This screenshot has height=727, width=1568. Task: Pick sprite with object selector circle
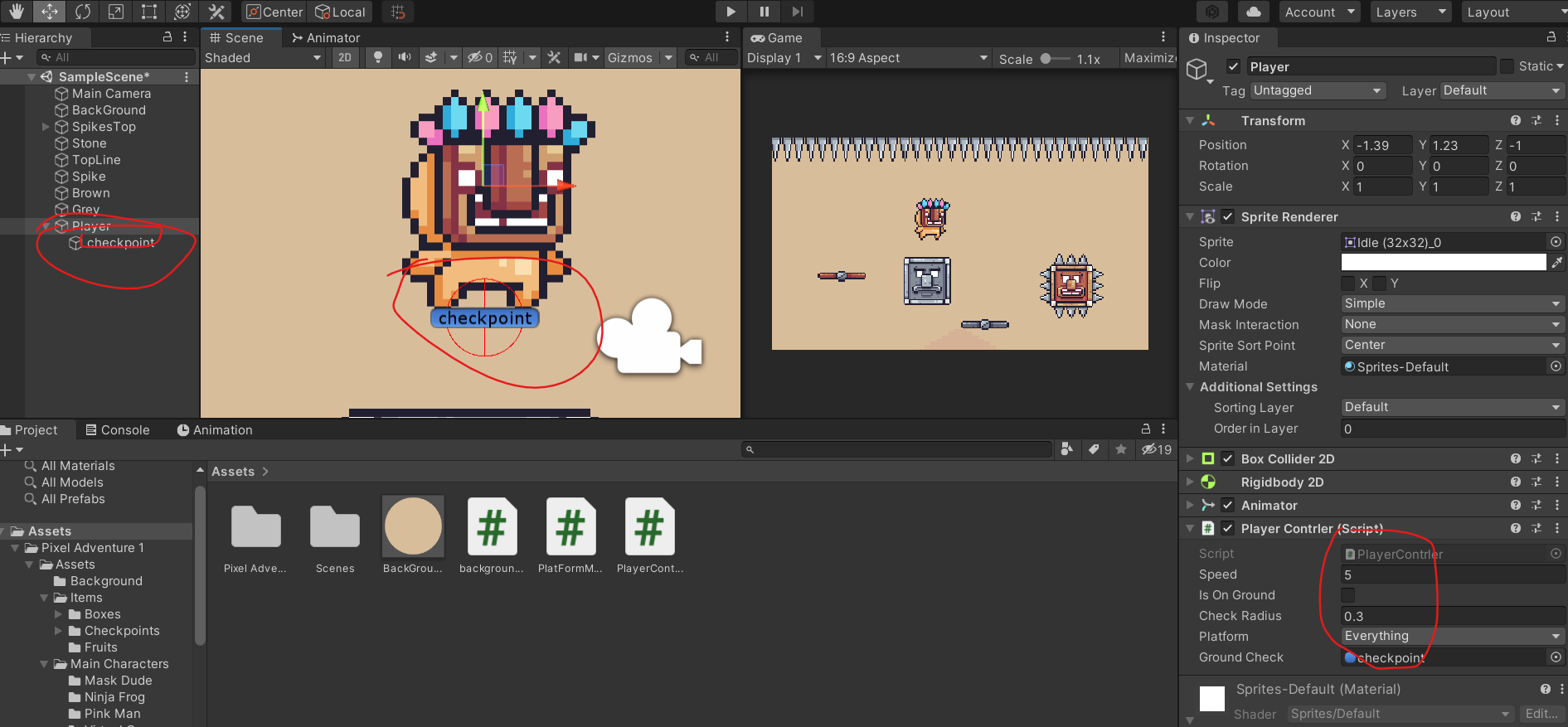pos(1556,242)
